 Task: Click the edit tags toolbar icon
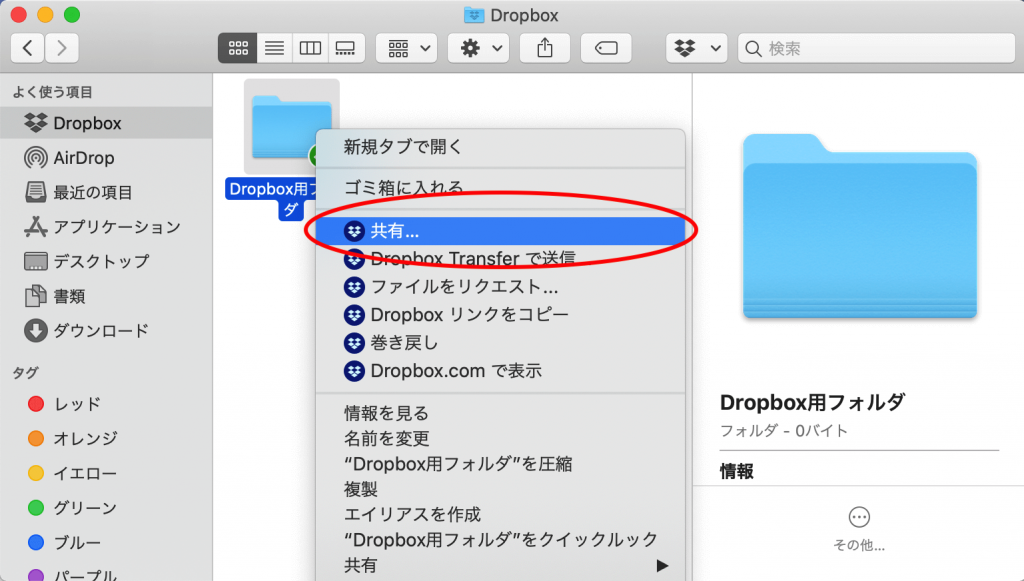(x=606, y=48)
